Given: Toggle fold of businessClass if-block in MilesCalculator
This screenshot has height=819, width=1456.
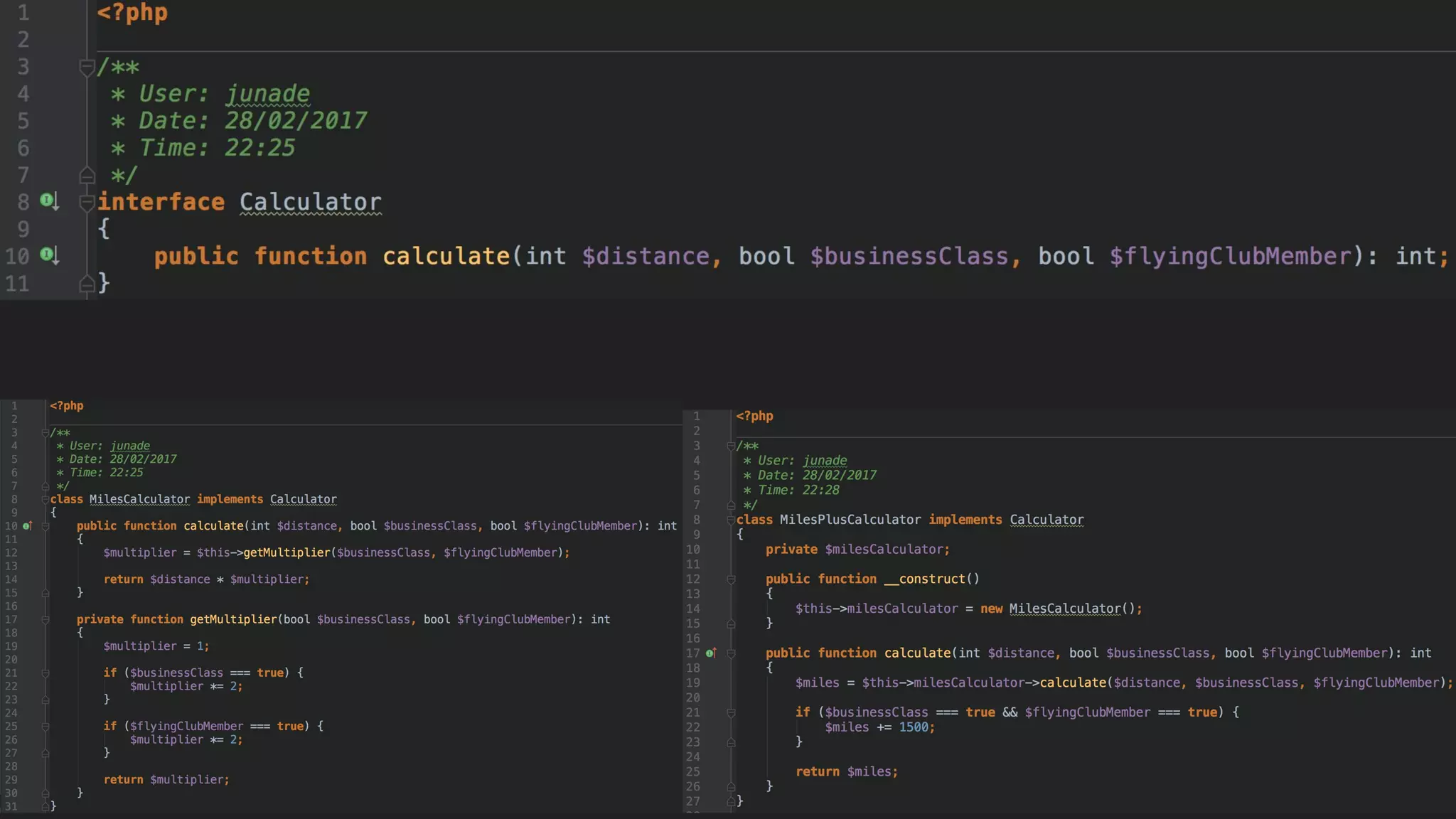Looking at the screenshot, I should click(45, 673).
